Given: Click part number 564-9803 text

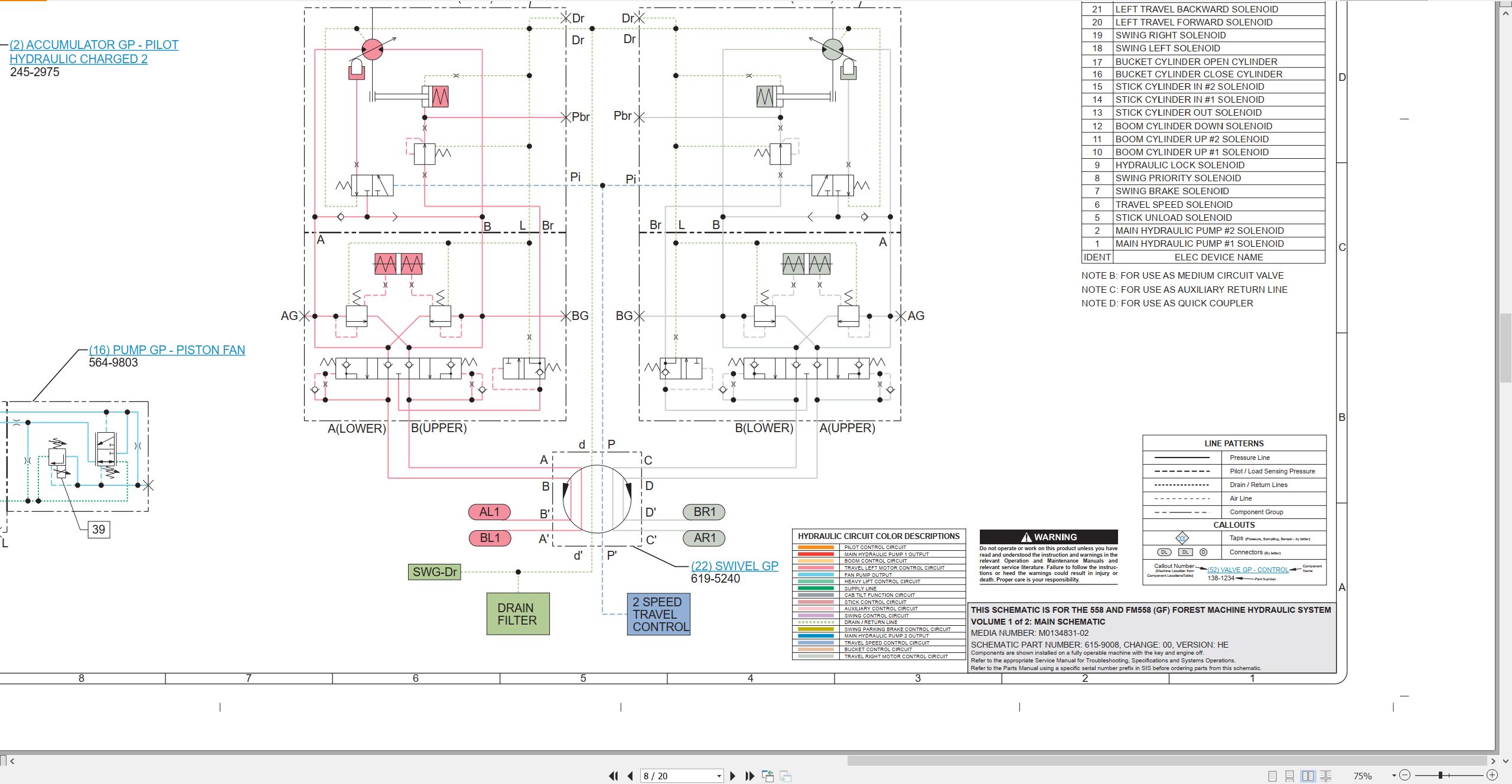Looking at the screenshot, I should pos(113,362).
